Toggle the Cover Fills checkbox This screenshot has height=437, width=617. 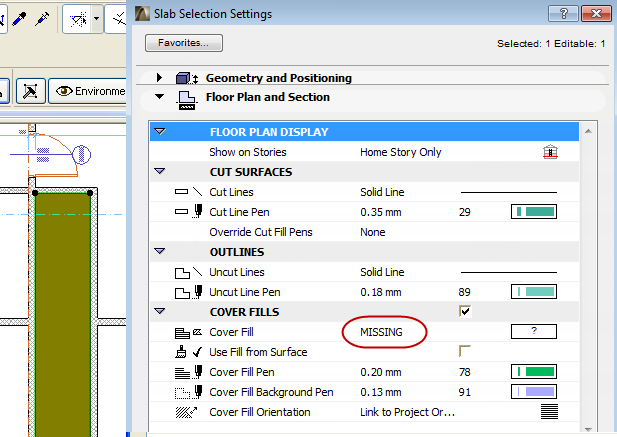(464, 312)
